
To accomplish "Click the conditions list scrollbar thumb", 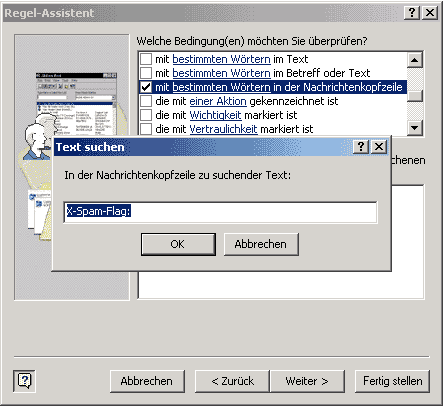I will (x=415, y=96).
